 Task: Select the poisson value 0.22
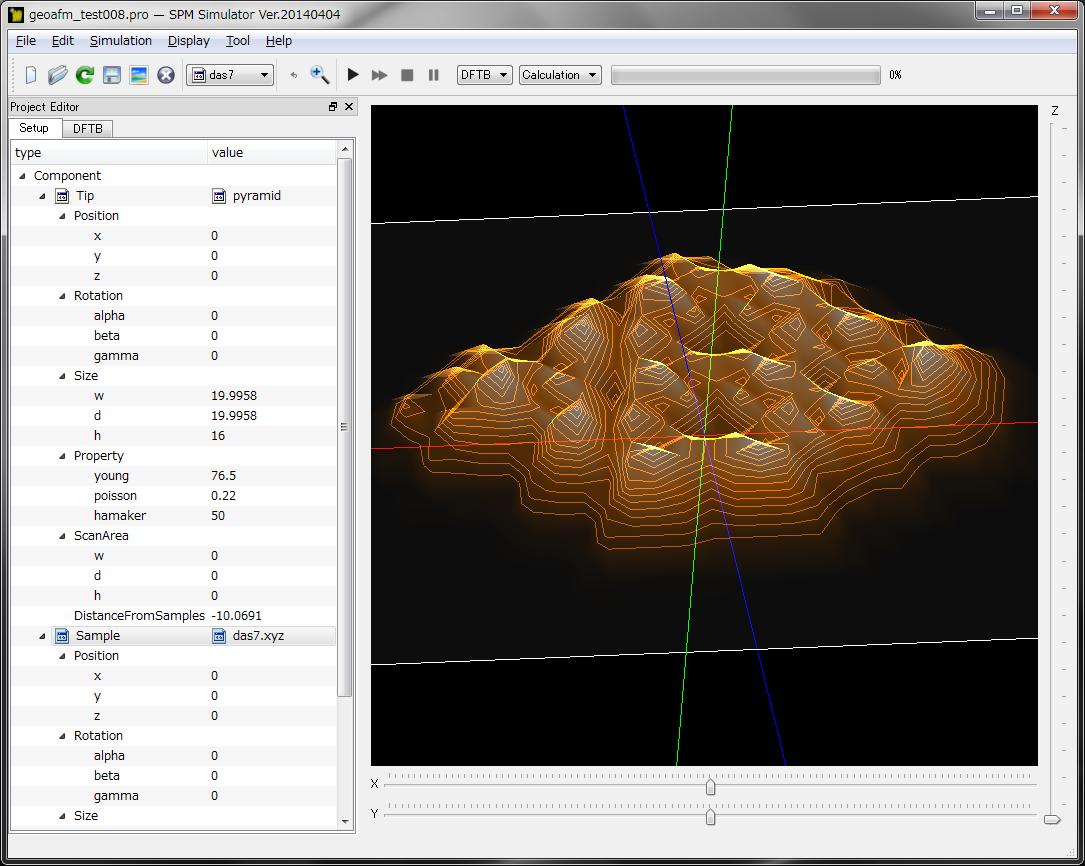[x=223, y=496]
